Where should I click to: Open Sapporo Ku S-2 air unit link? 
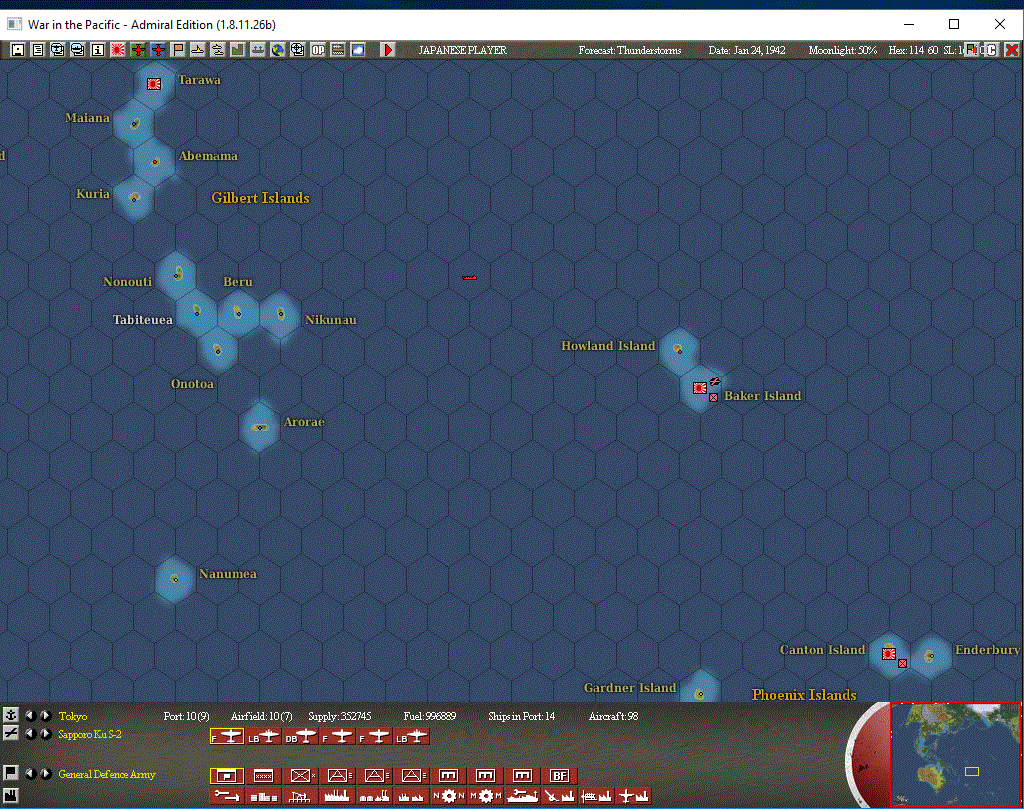point(89,735)
